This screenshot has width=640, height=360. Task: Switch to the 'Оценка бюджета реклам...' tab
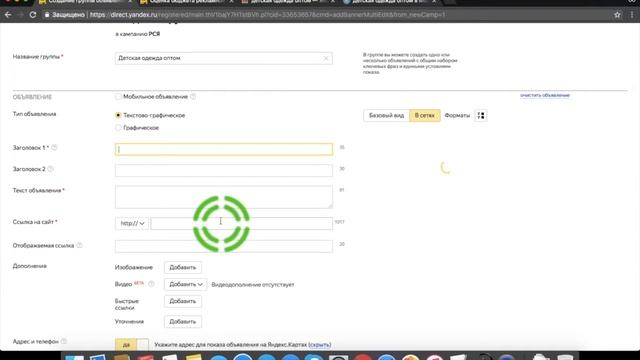(186, 2)
